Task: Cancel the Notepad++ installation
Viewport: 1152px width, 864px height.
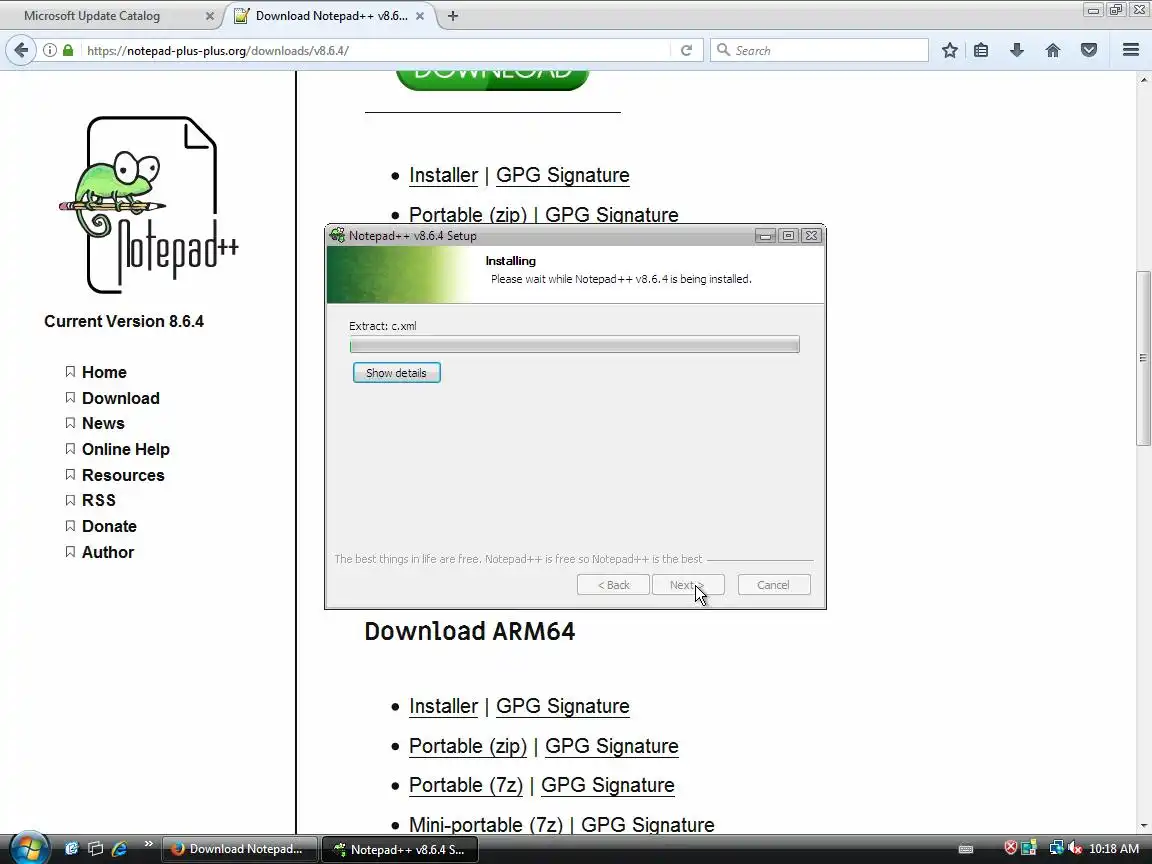Action: pos(774,585)
